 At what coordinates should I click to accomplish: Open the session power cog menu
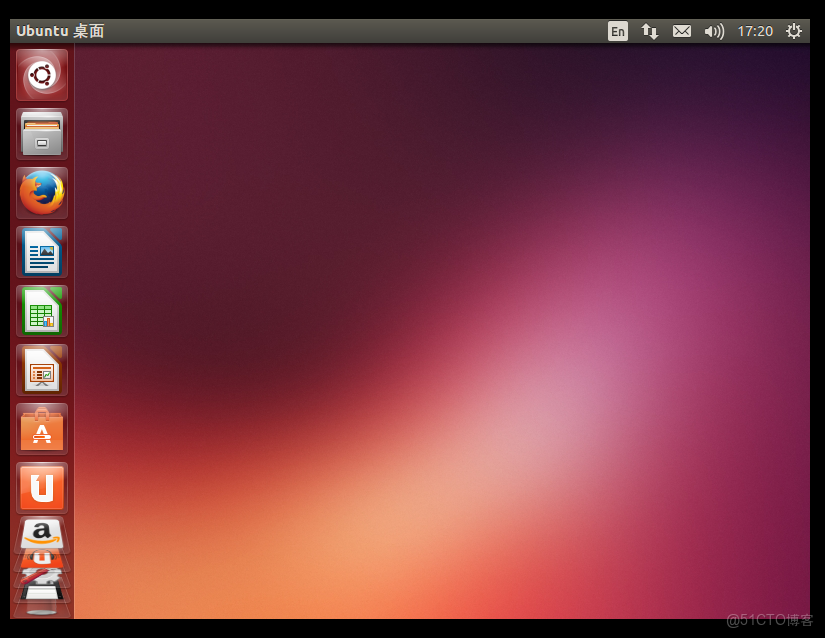[x=793, y=31]
